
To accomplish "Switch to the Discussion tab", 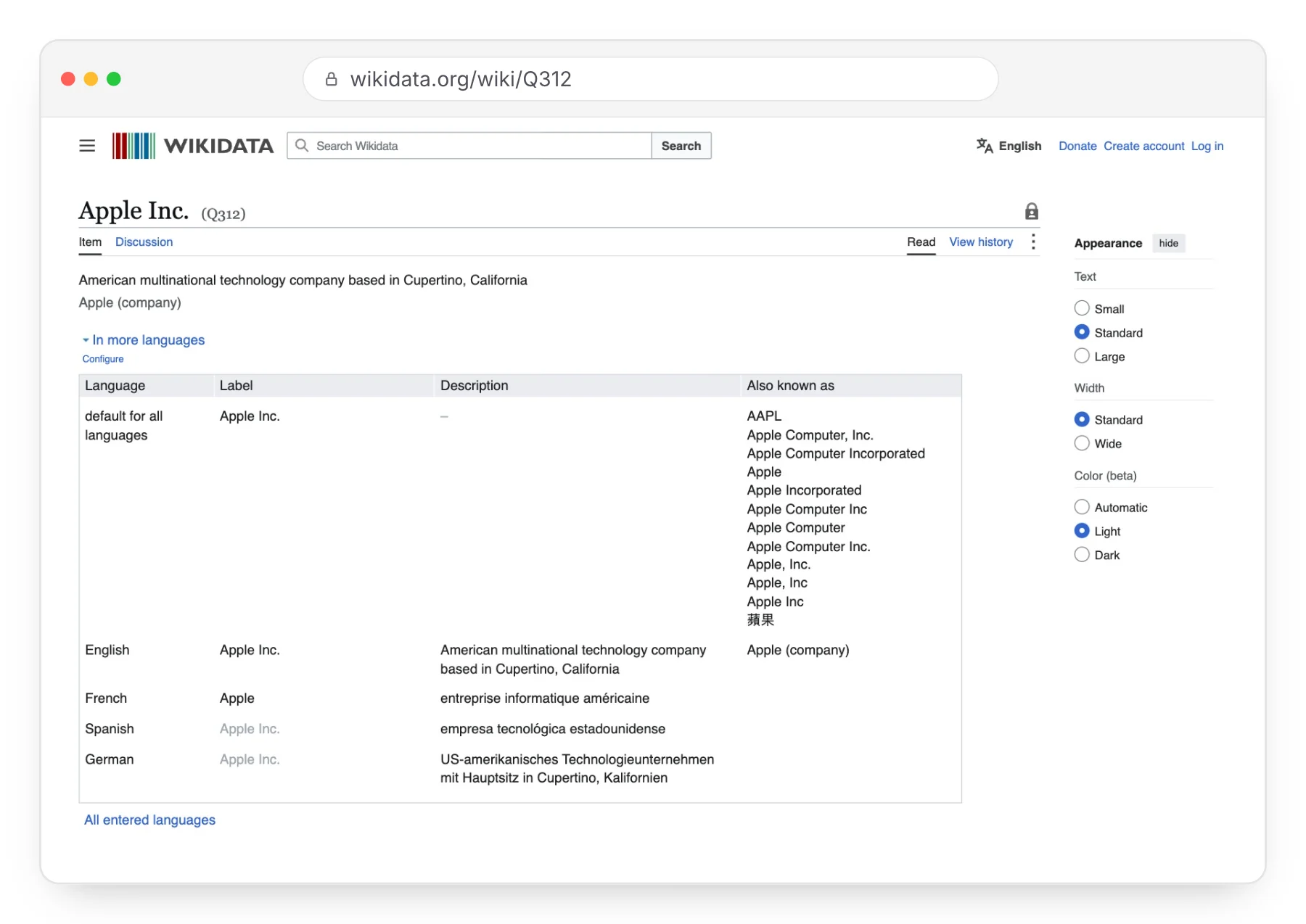I will coord(144,242).
